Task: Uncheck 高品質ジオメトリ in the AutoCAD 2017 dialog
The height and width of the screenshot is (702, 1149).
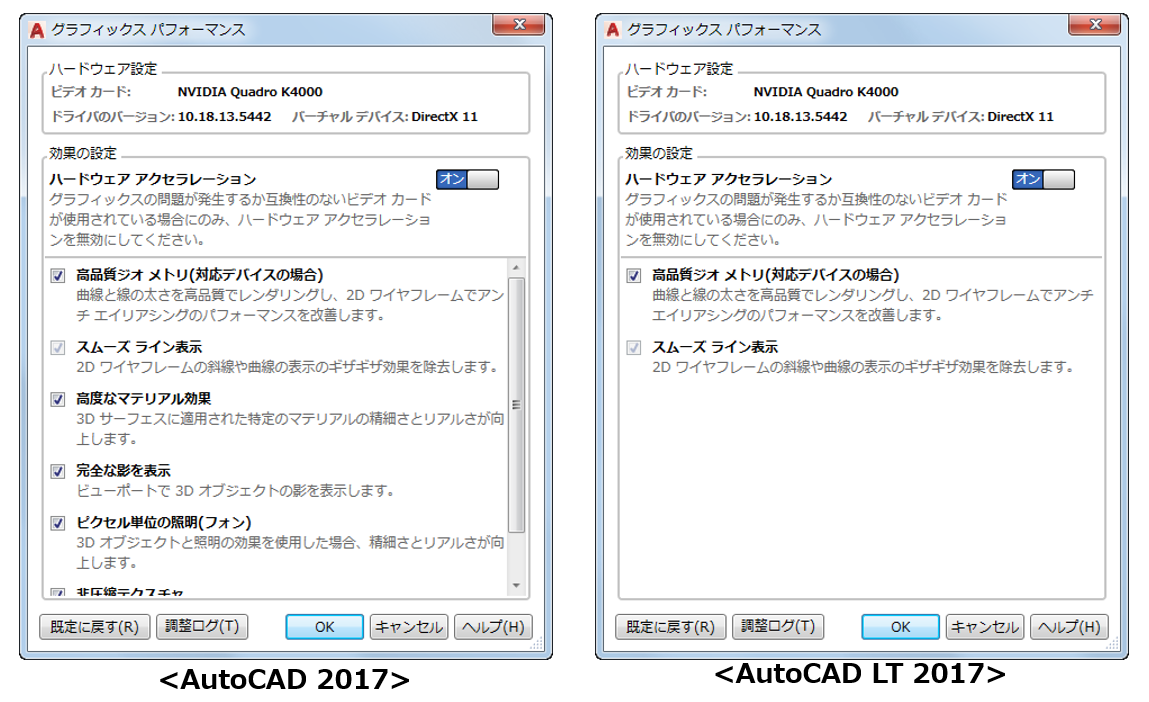Action: 58,276
